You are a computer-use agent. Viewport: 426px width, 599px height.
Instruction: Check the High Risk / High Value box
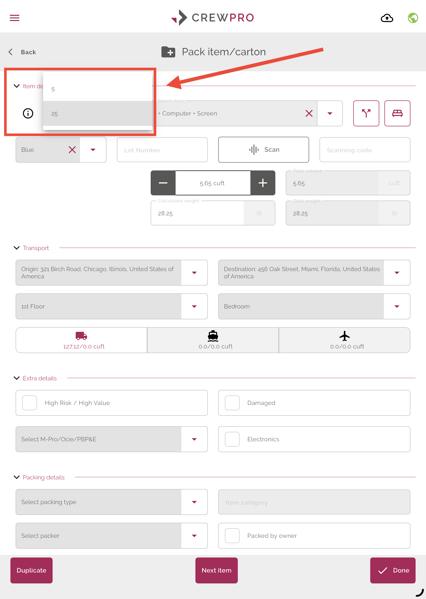(30, 403)
